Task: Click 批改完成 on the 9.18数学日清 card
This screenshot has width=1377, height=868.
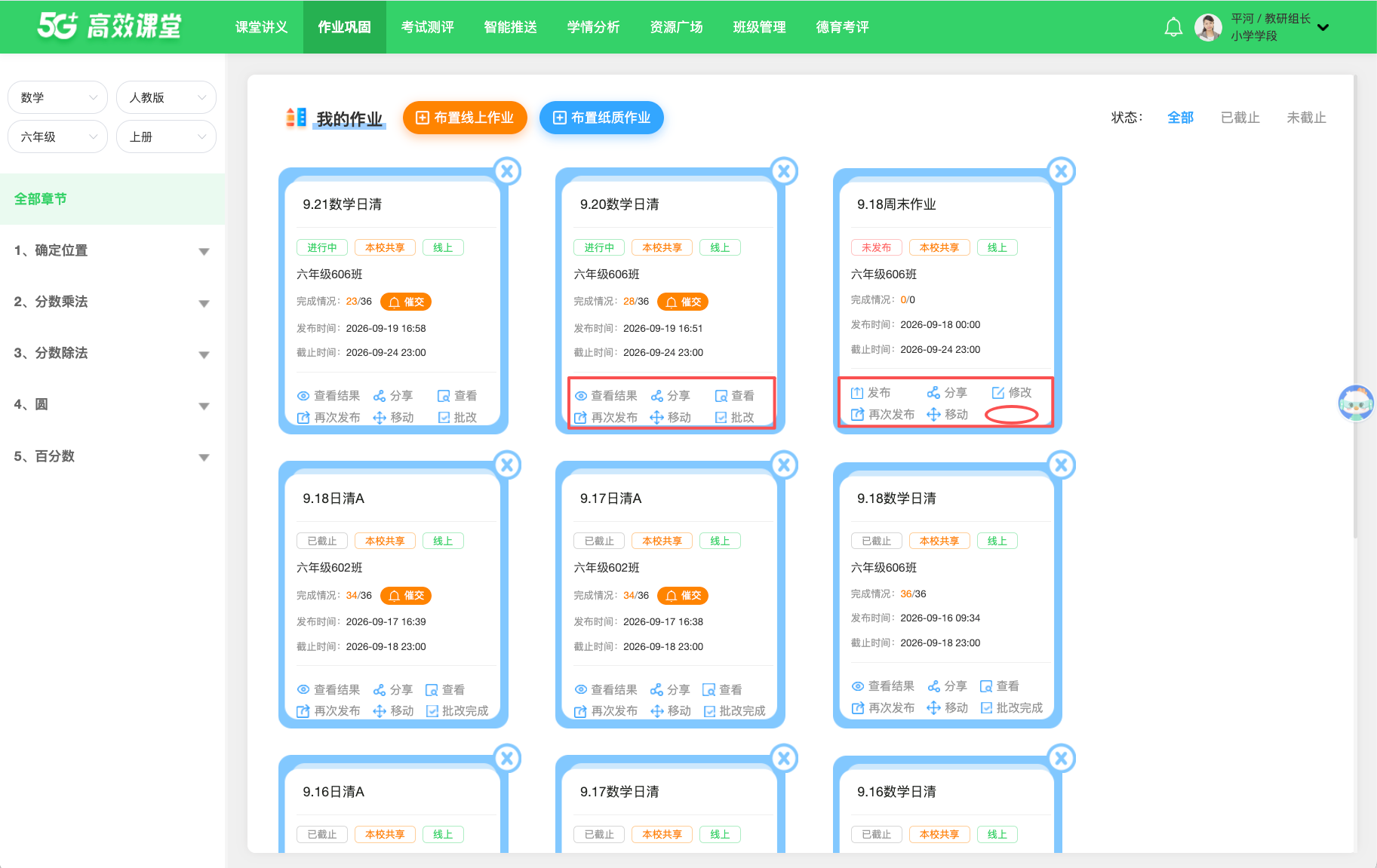Action: (1012, 708)
